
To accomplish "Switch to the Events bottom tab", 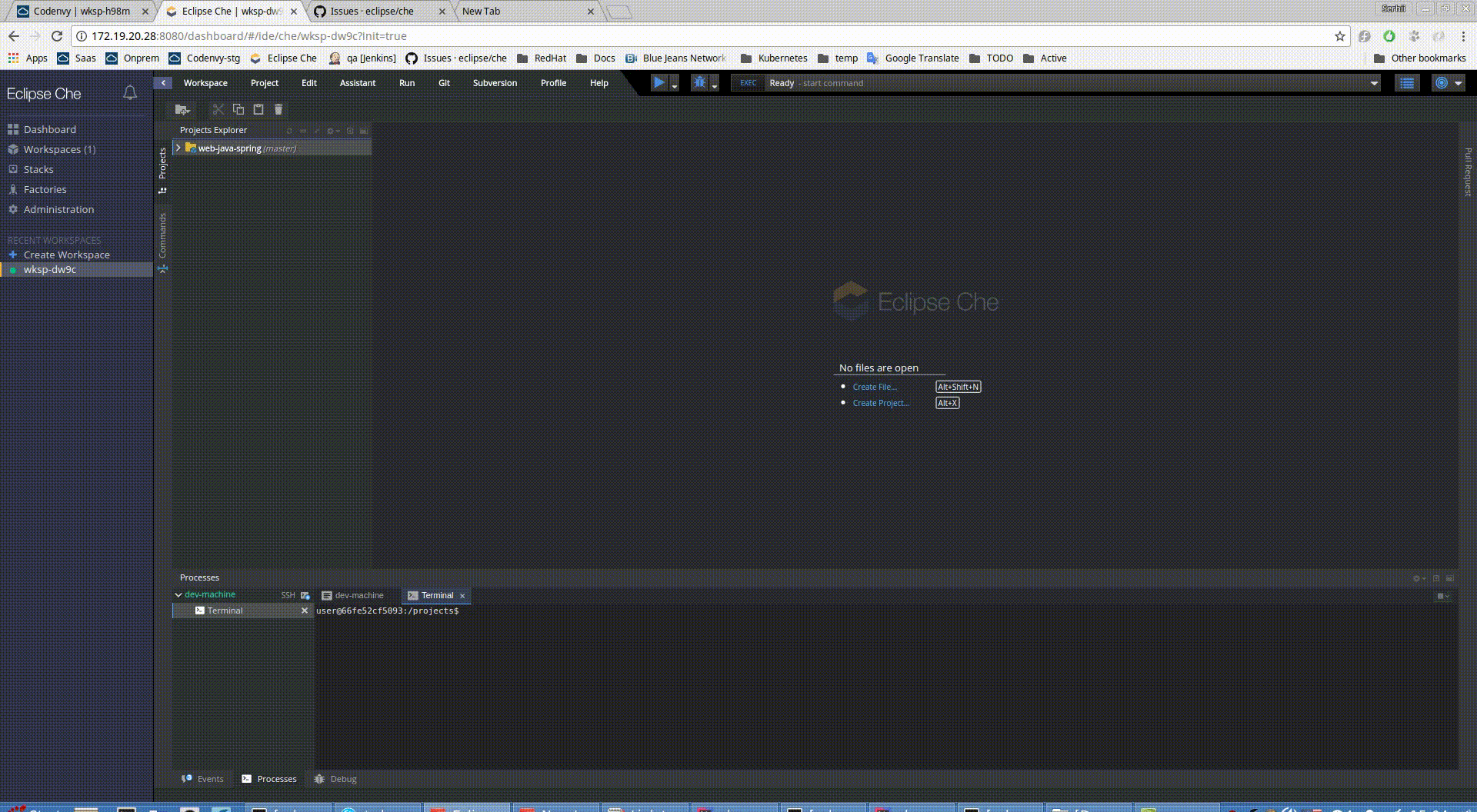I will tap(202, 779).
